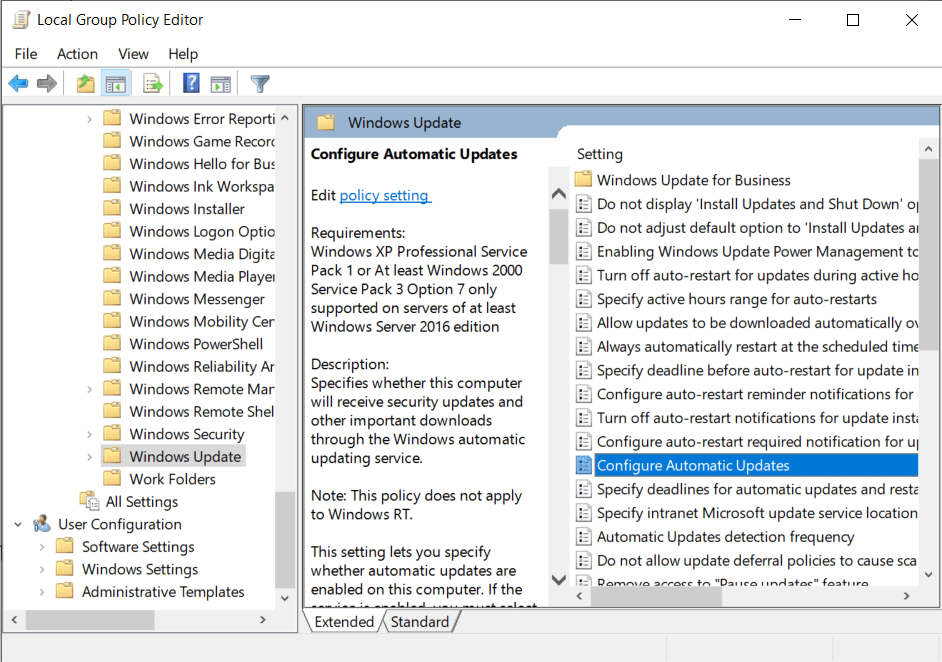Select Windows Update in the tree
This screenshot has width=942, height=662.
pyautogui.click(x=185, y=457)
